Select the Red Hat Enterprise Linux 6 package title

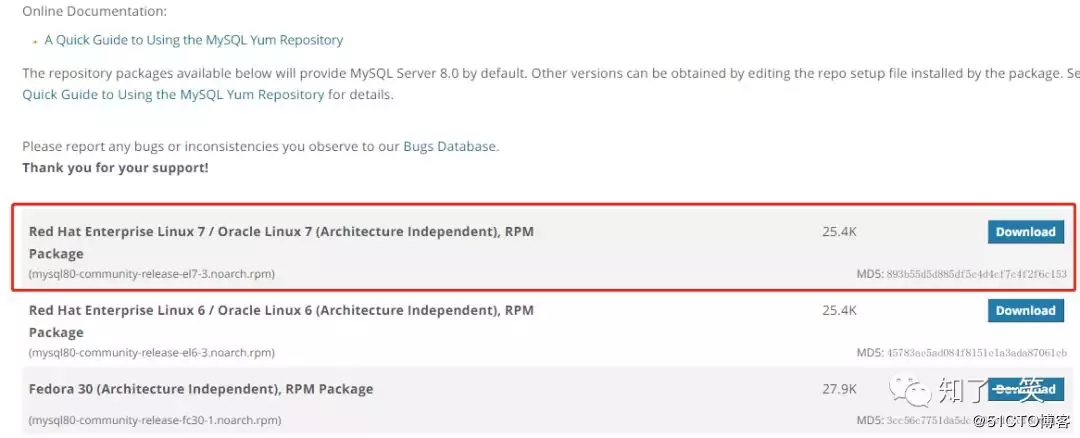point(281,321)
